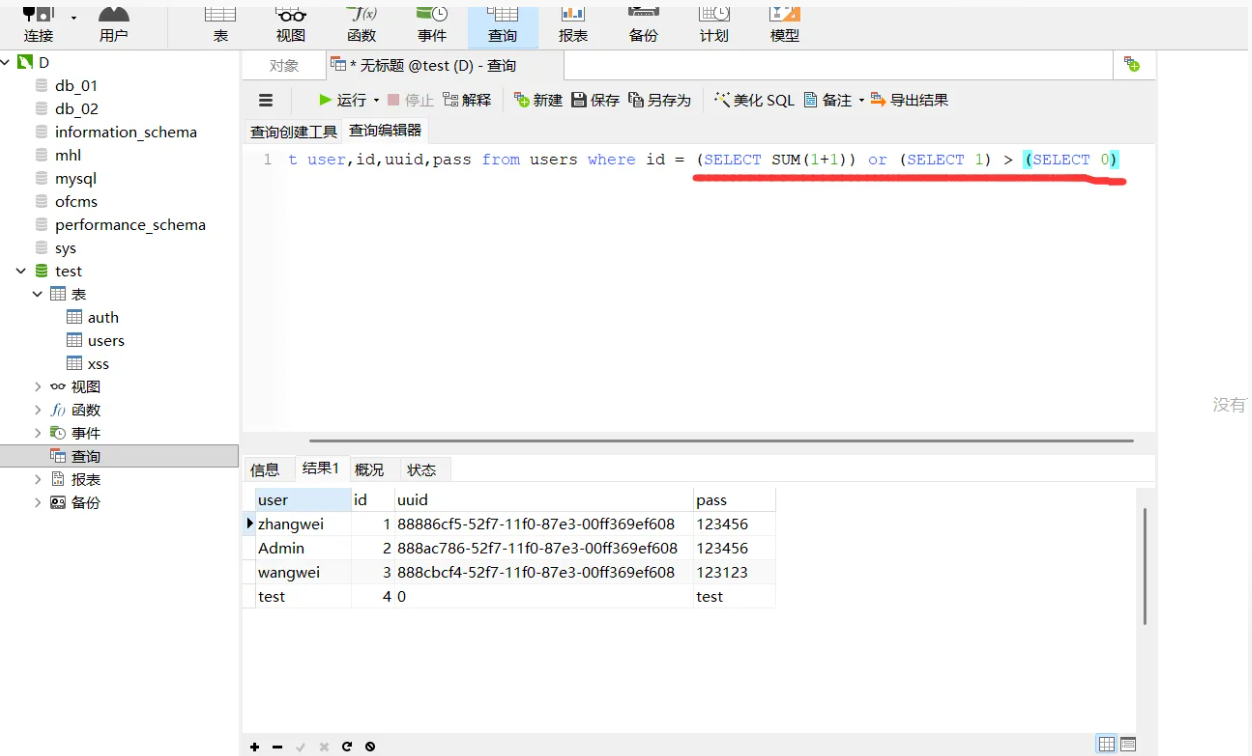Open the 信息 results tab

click(x=265, y=470)
